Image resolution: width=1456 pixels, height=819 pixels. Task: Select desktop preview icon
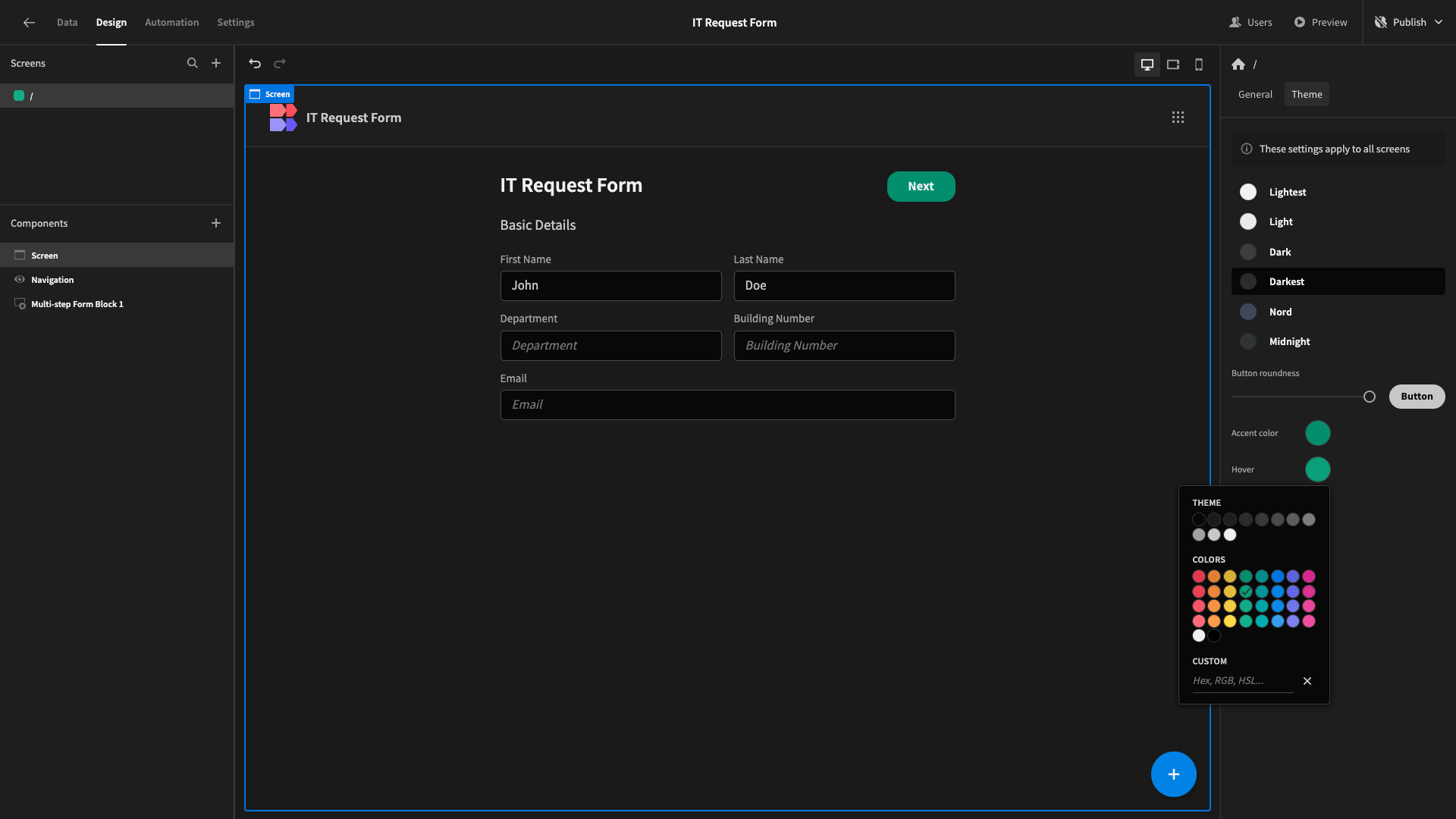(x=1147, y=64)
